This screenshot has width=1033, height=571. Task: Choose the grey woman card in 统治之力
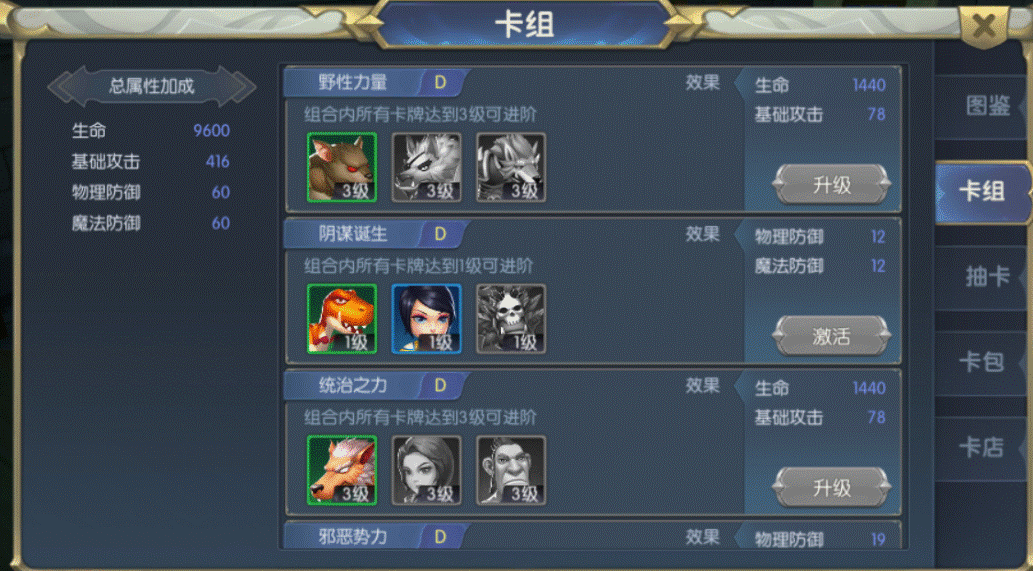point(426,470)
